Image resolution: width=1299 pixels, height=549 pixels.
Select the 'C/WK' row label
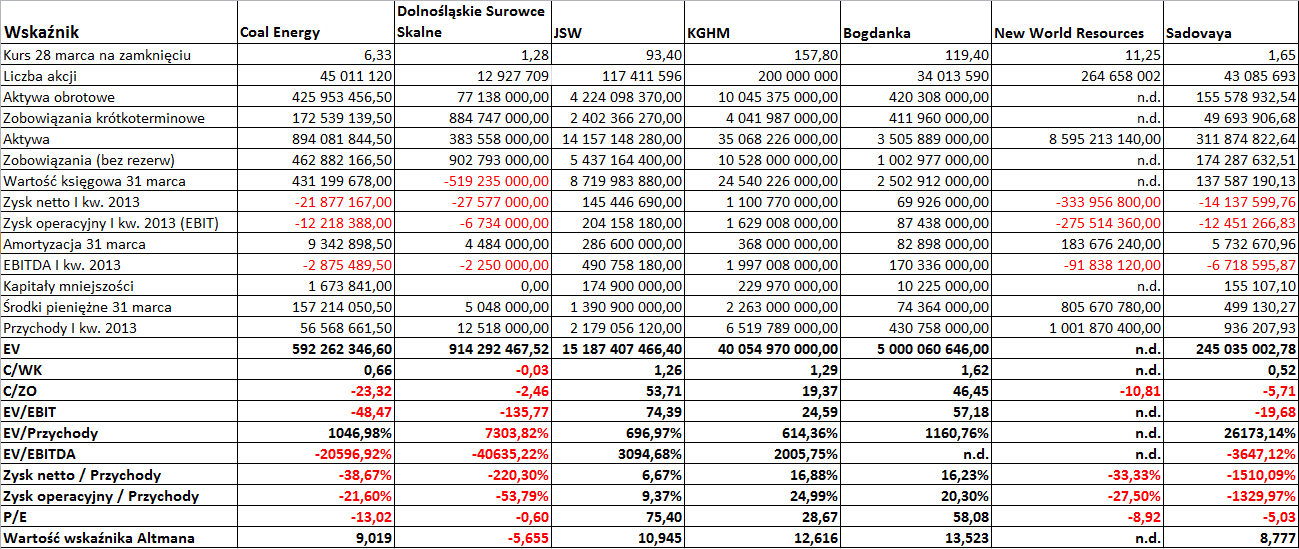[x=23, y=370]
